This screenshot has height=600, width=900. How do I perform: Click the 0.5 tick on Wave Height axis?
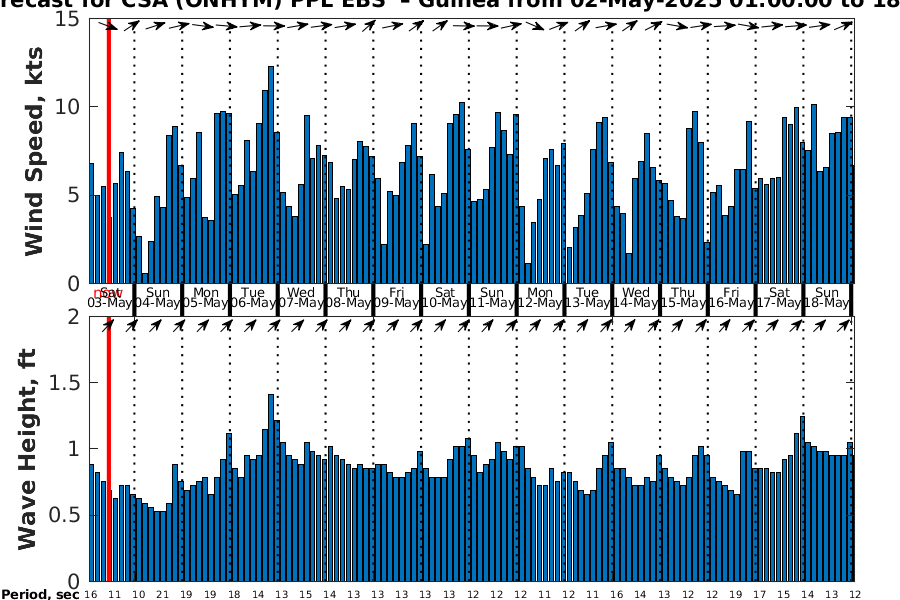(x=64, y=514)
